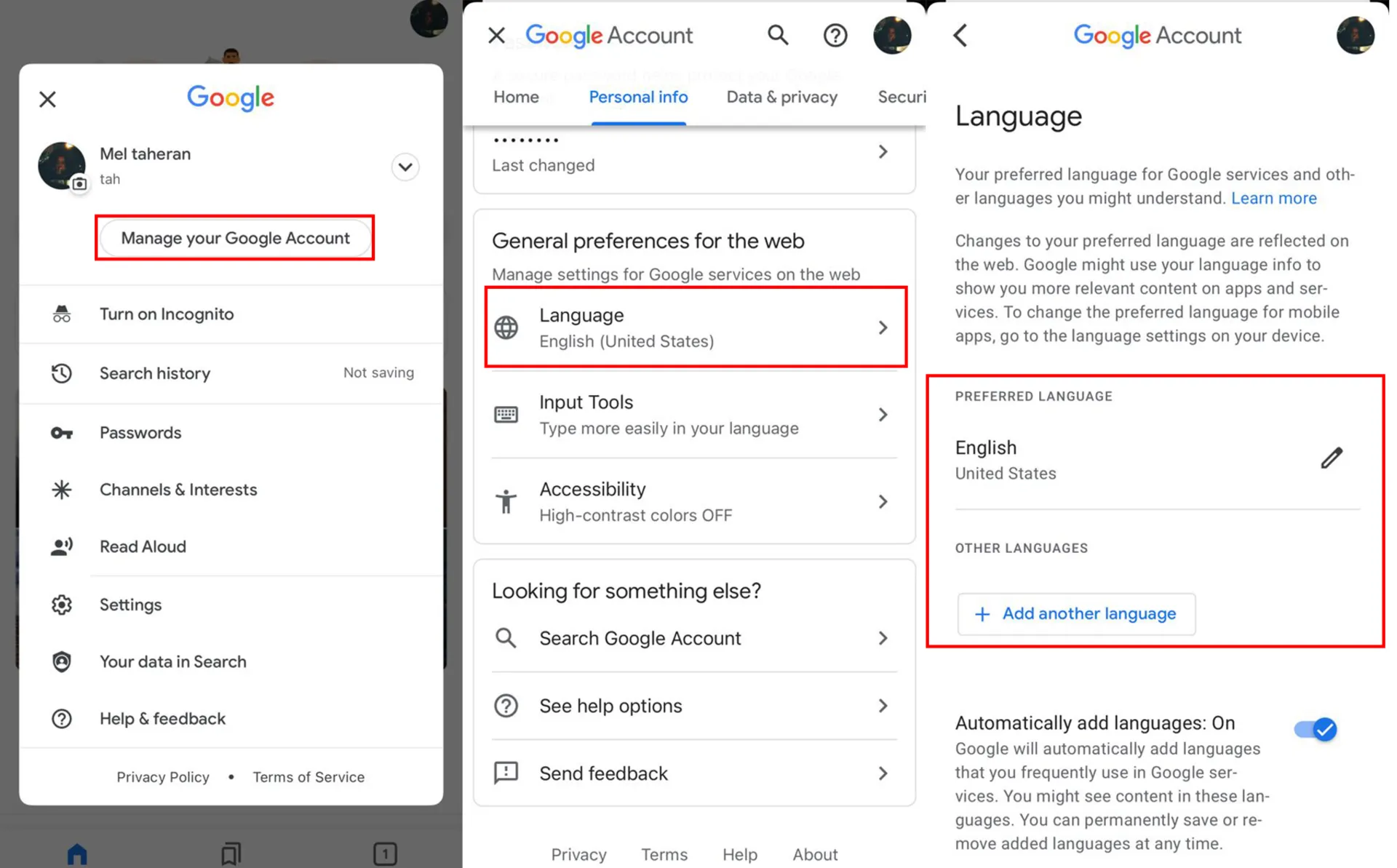Click the Turn on Incognito option

(x=167, y=314)
